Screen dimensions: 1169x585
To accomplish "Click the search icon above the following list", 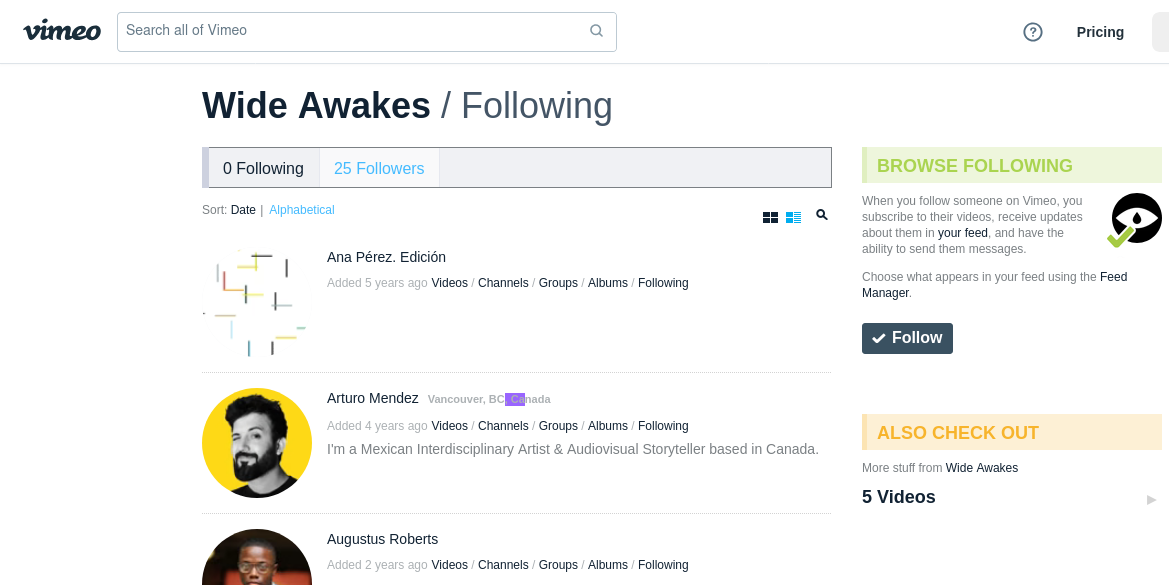I will click(822, 215).
